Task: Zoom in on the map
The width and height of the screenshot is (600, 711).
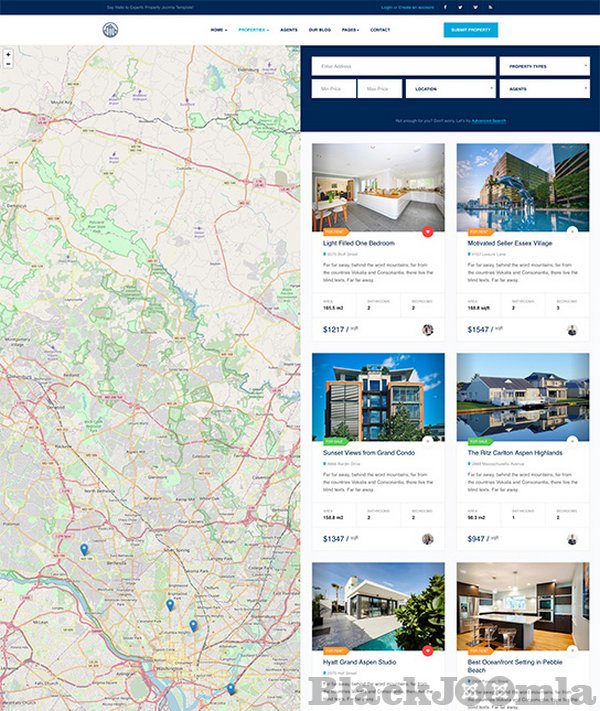Action: click(8, 54)
